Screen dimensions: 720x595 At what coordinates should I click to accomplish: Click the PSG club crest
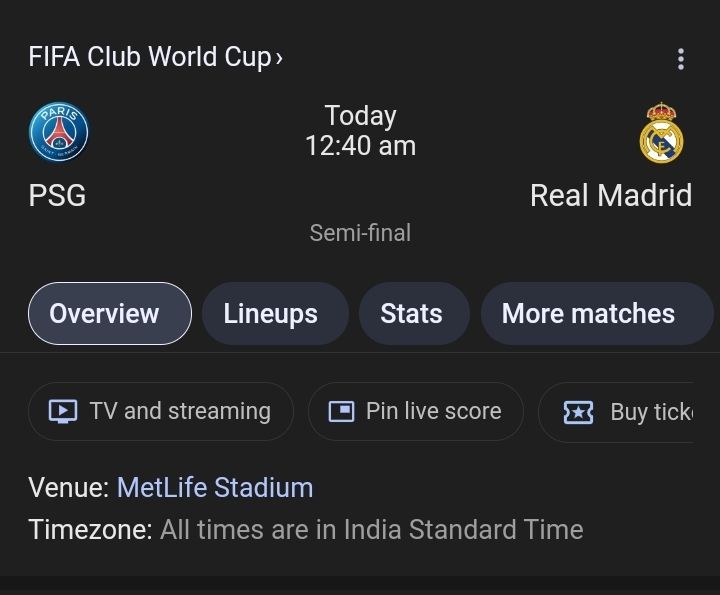click(x=59, y=132)
